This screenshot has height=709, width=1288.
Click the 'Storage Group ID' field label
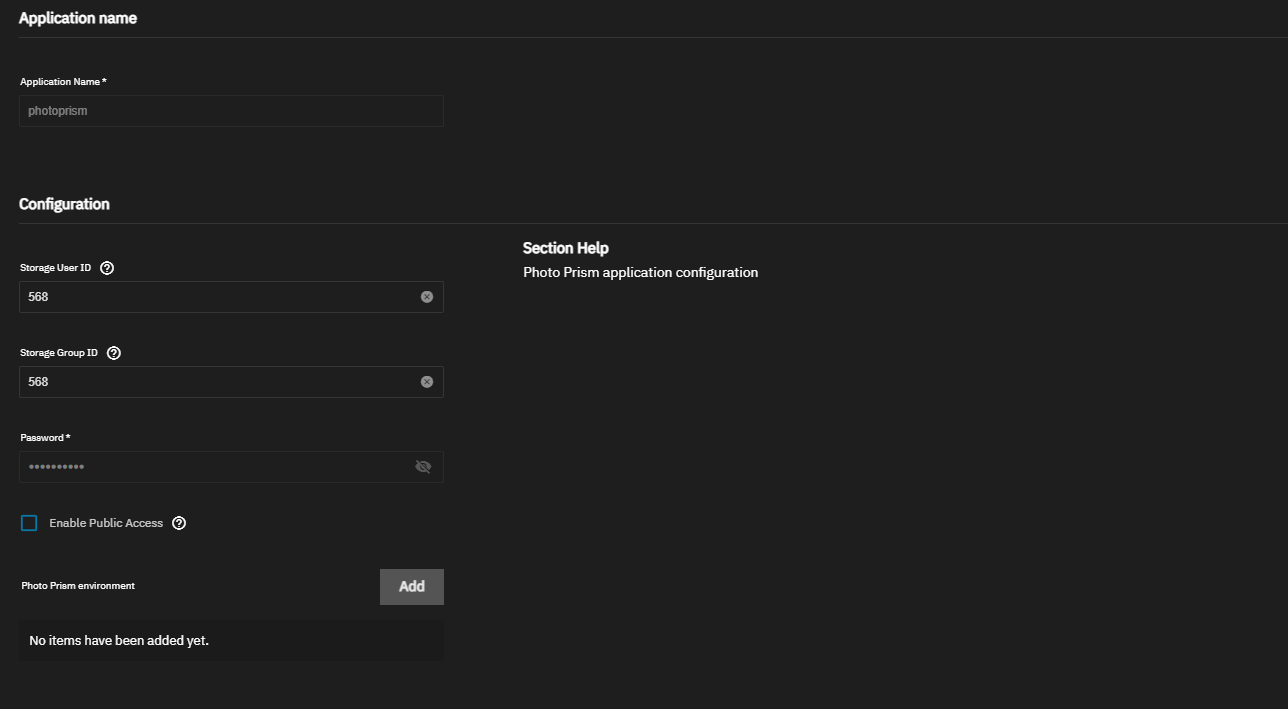pyautogui.click(x=59, y=353)
